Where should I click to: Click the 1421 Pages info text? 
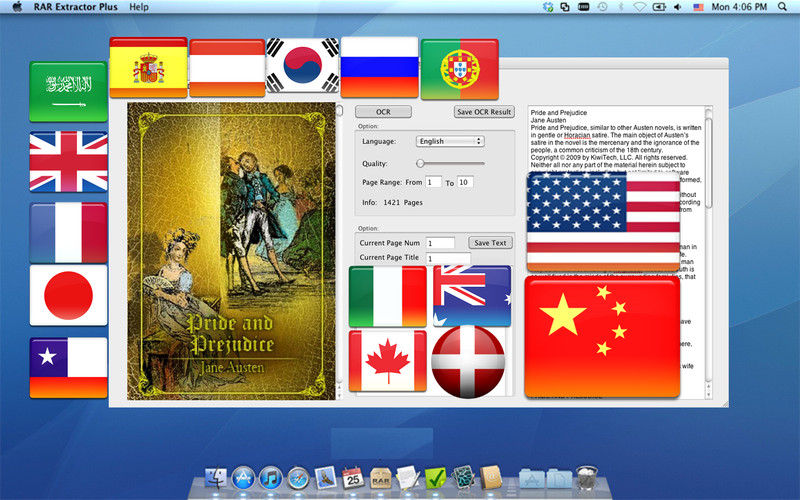[x=403, y=203]
